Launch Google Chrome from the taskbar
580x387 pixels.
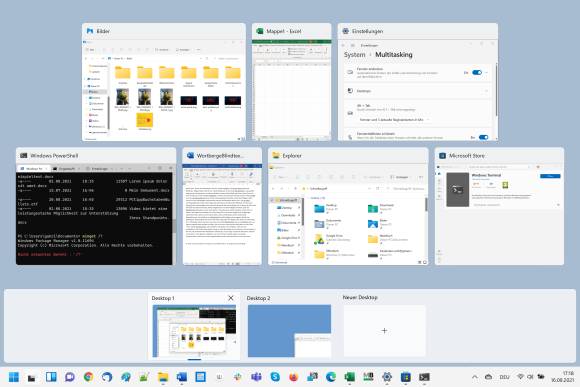click(x=88, y=377)
